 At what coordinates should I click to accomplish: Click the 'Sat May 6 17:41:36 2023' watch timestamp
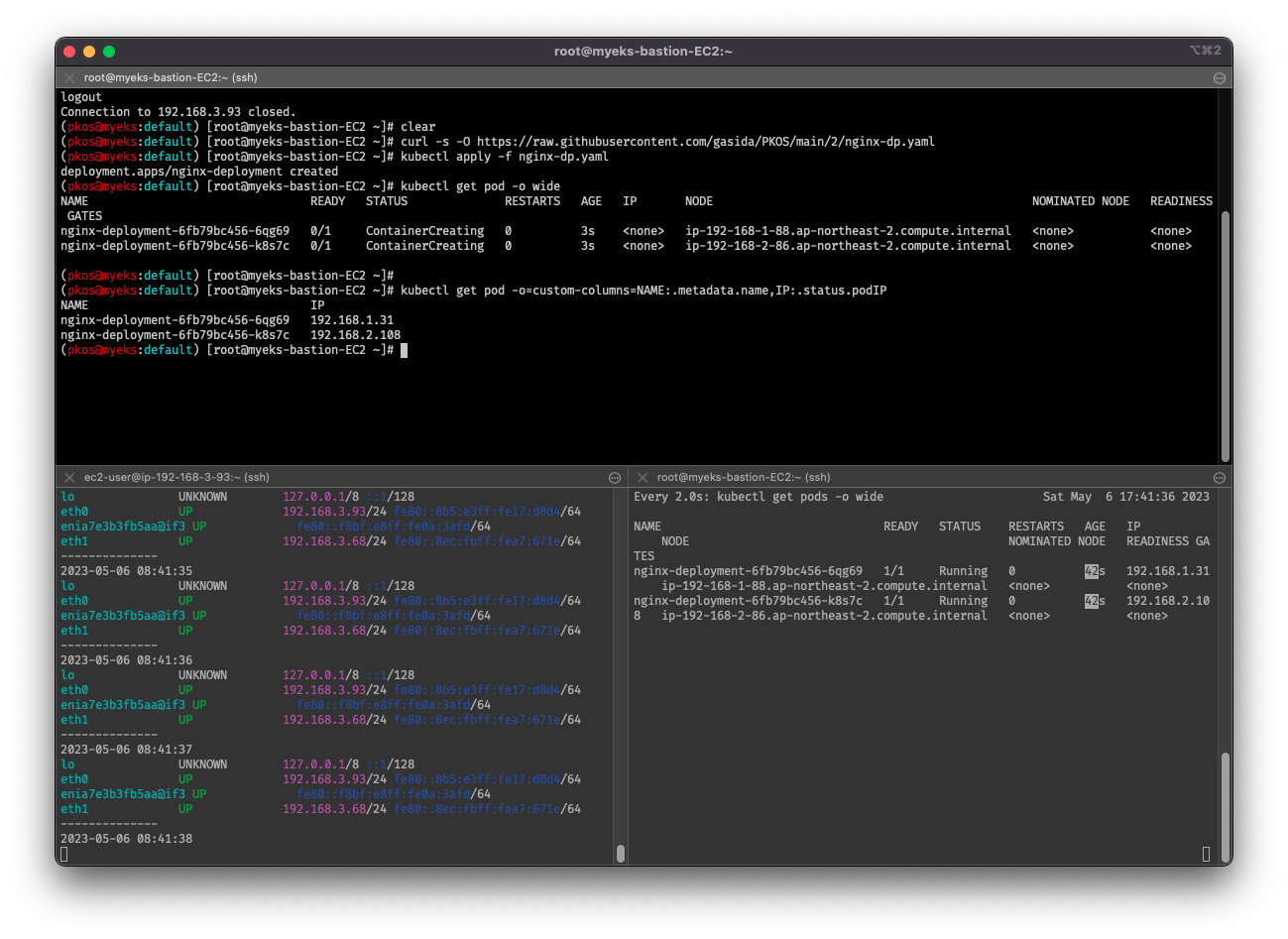click(1126, 497)
